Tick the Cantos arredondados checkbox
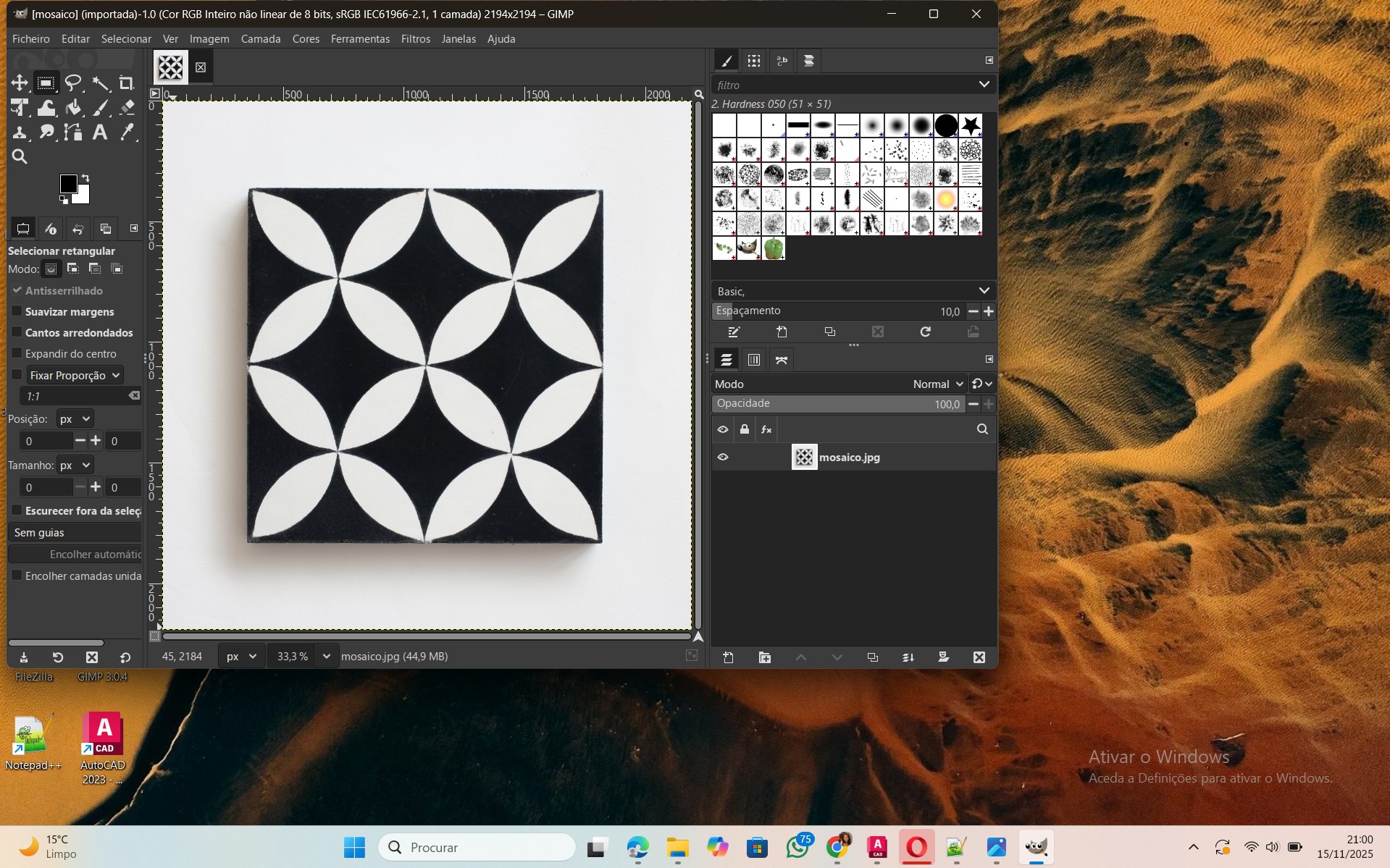 [x=17, y=332]
